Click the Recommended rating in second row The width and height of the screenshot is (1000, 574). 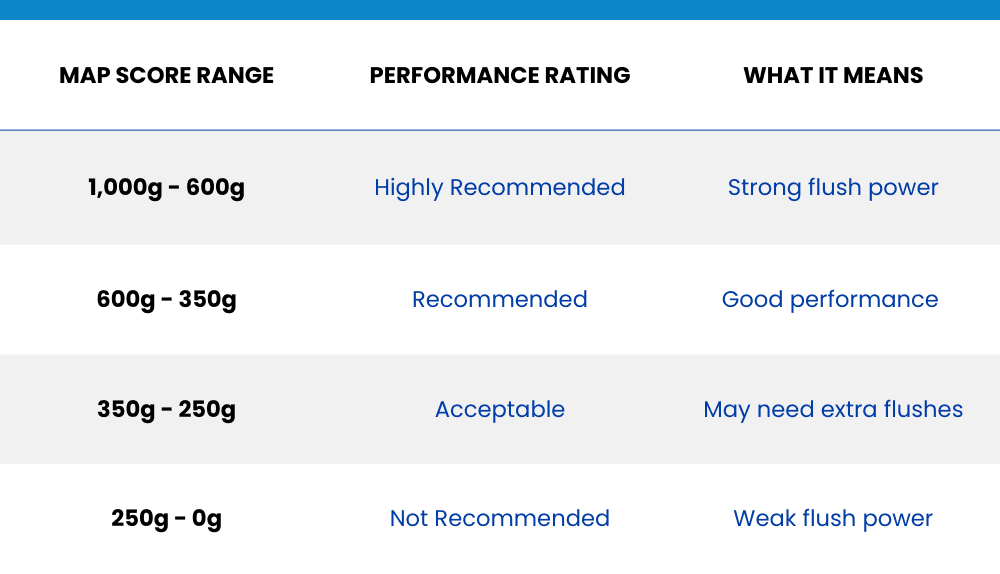click(x=500, y=300)
